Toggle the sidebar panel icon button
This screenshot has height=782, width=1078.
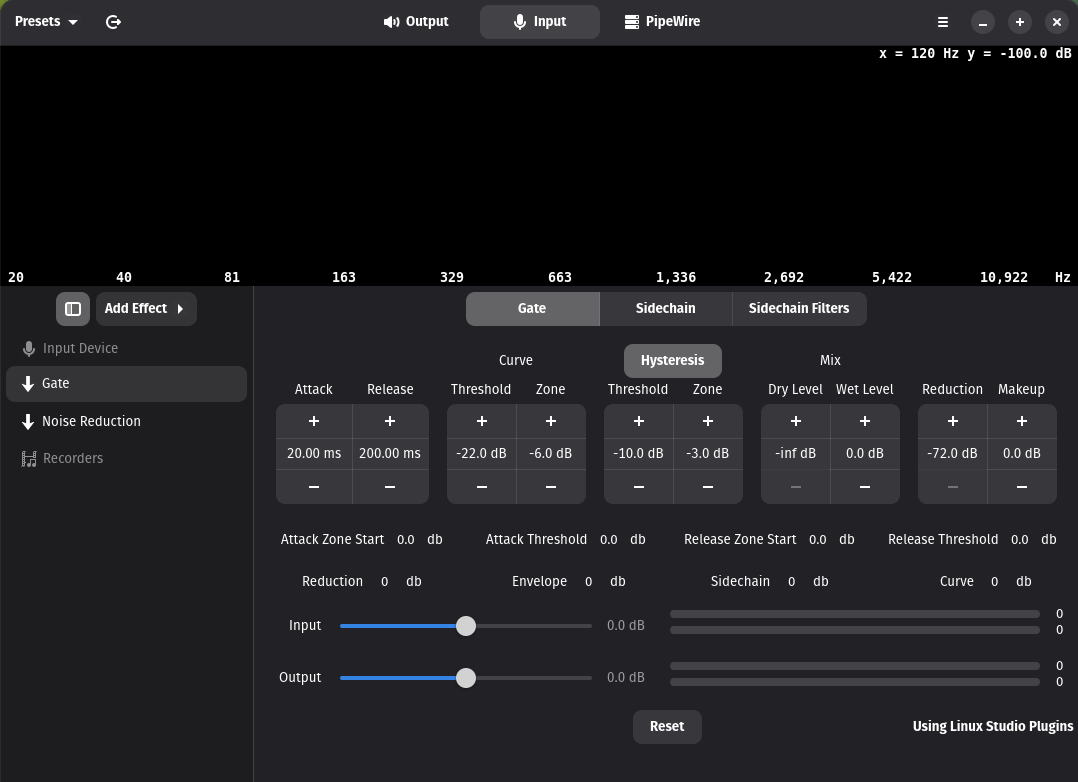click(73, 309)
